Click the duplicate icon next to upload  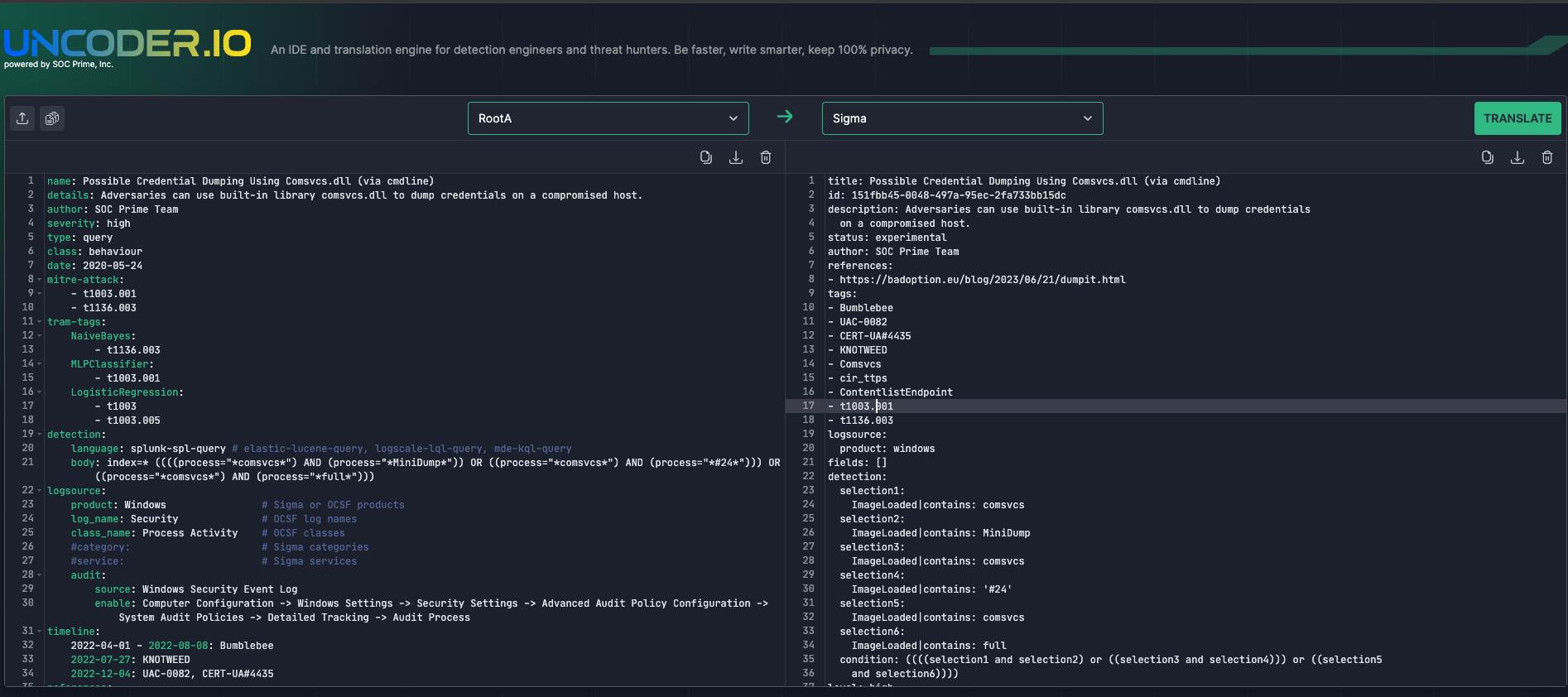pyautogui.click(x=52, y=118)
